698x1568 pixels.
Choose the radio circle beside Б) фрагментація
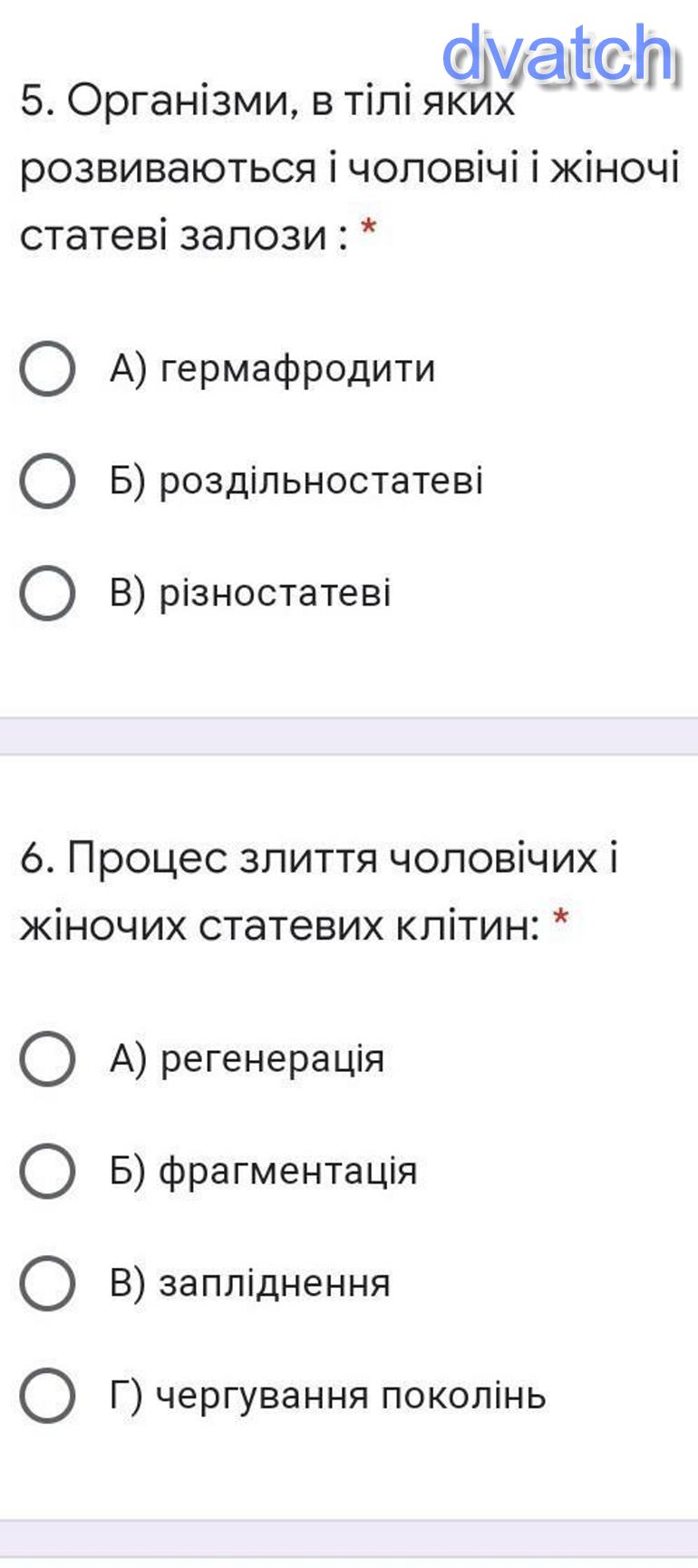pyautogui.click(x=46, y=1171)
